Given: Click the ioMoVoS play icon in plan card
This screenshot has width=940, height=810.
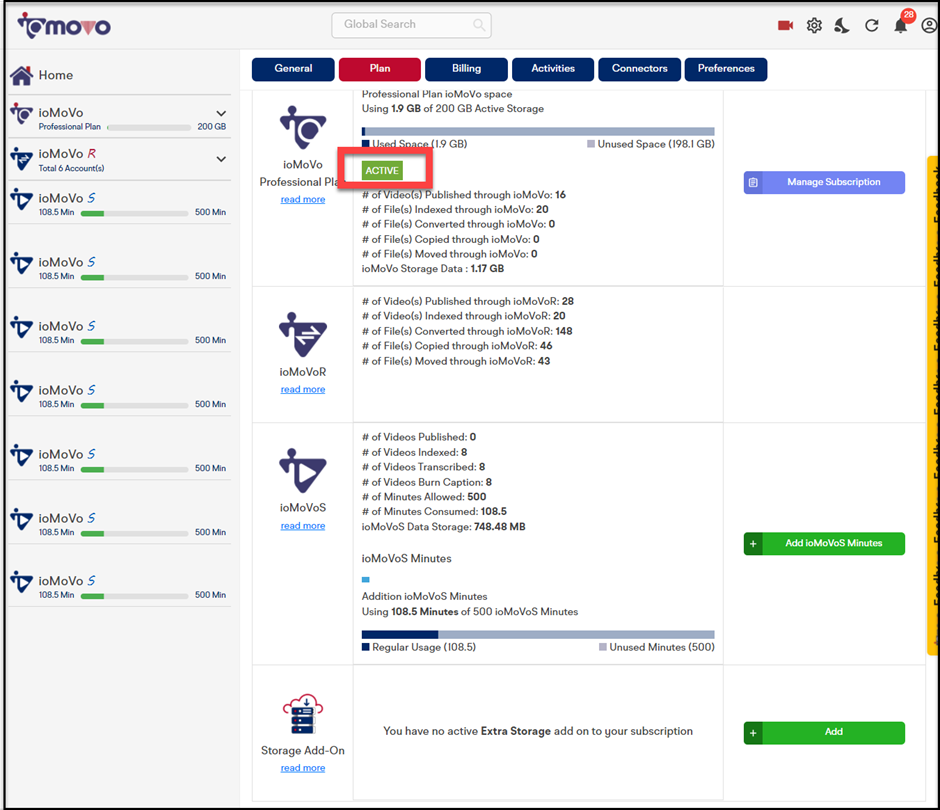Looking at the screenshot, I should (x=303, y=471).
